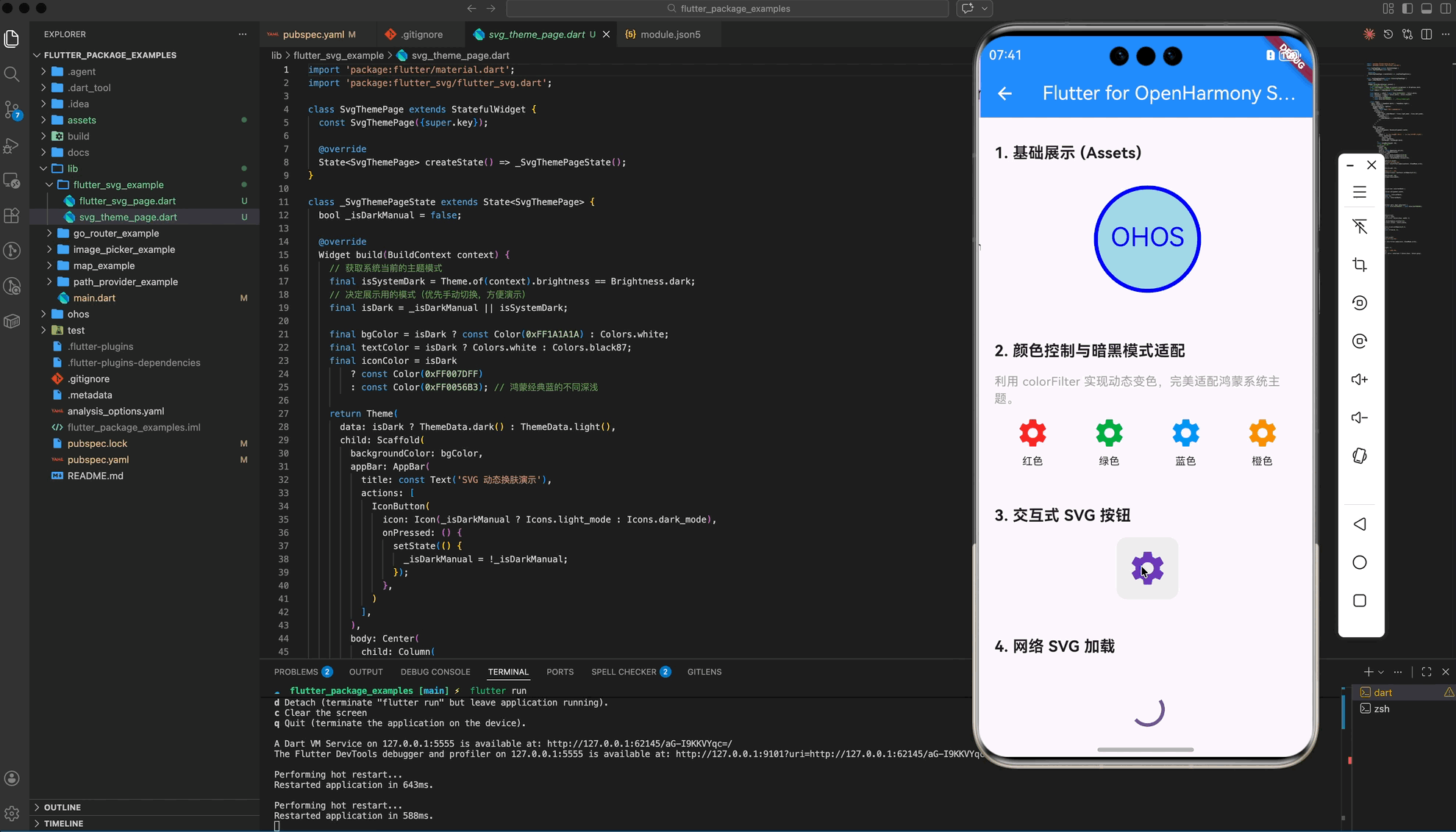This screenshot has width=1456, height=832.
Task: Tap the back arrow in app bar
Action: tap(1004, 93)
